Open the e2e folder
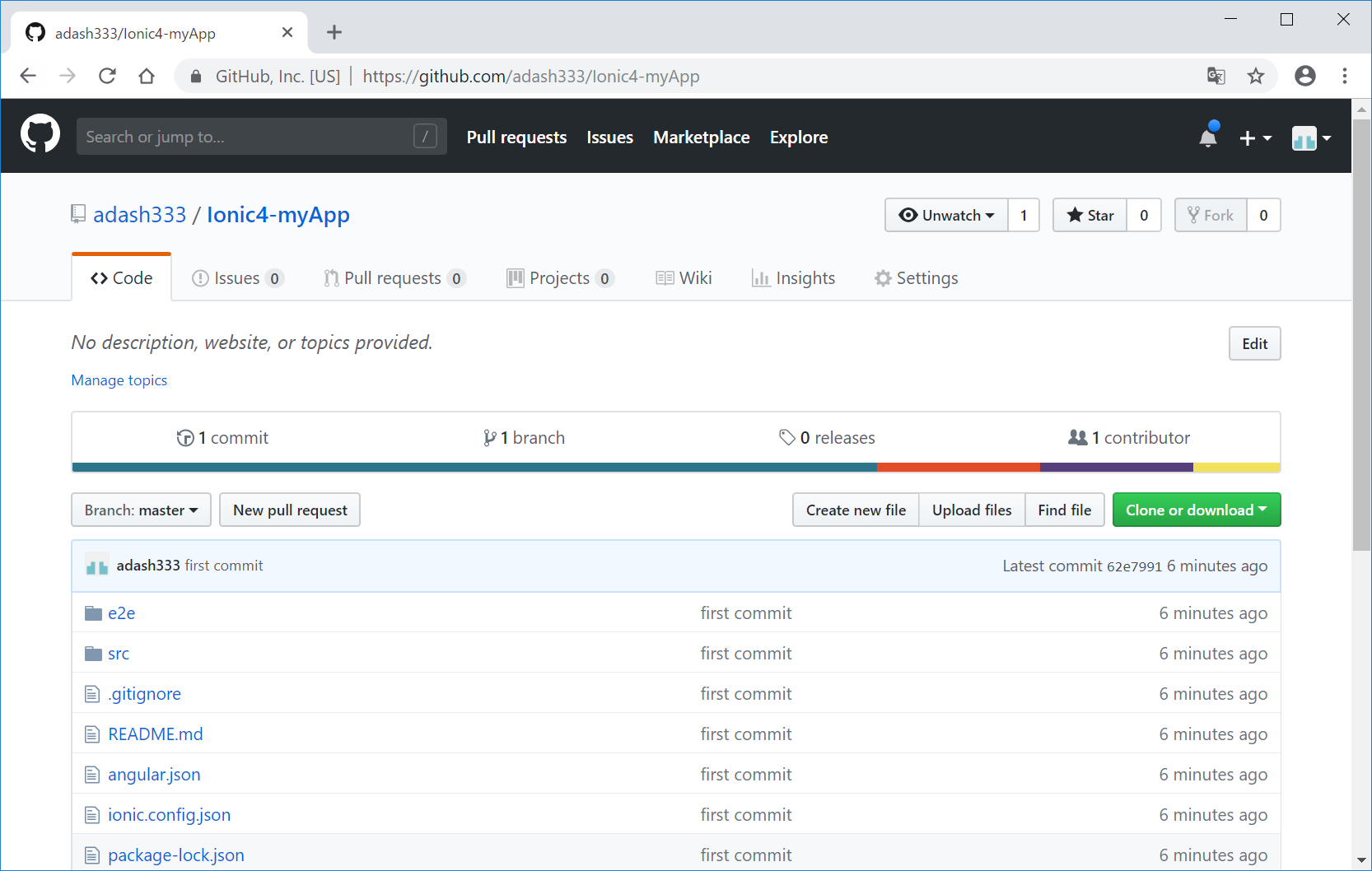 click(121, 613)
